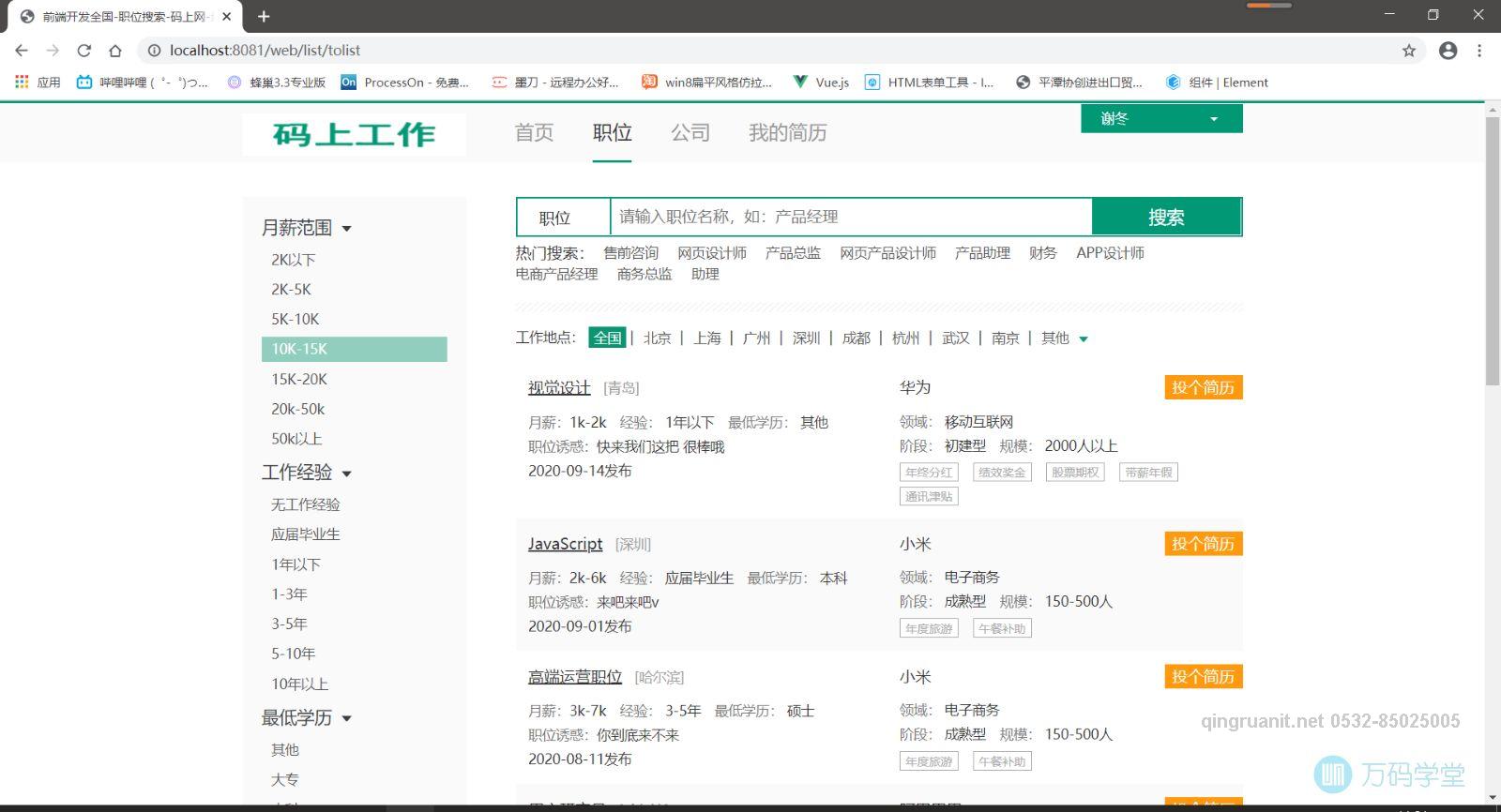1501x812 pixels.
Task: Select 深圳 work location
Action: [806, 338]
